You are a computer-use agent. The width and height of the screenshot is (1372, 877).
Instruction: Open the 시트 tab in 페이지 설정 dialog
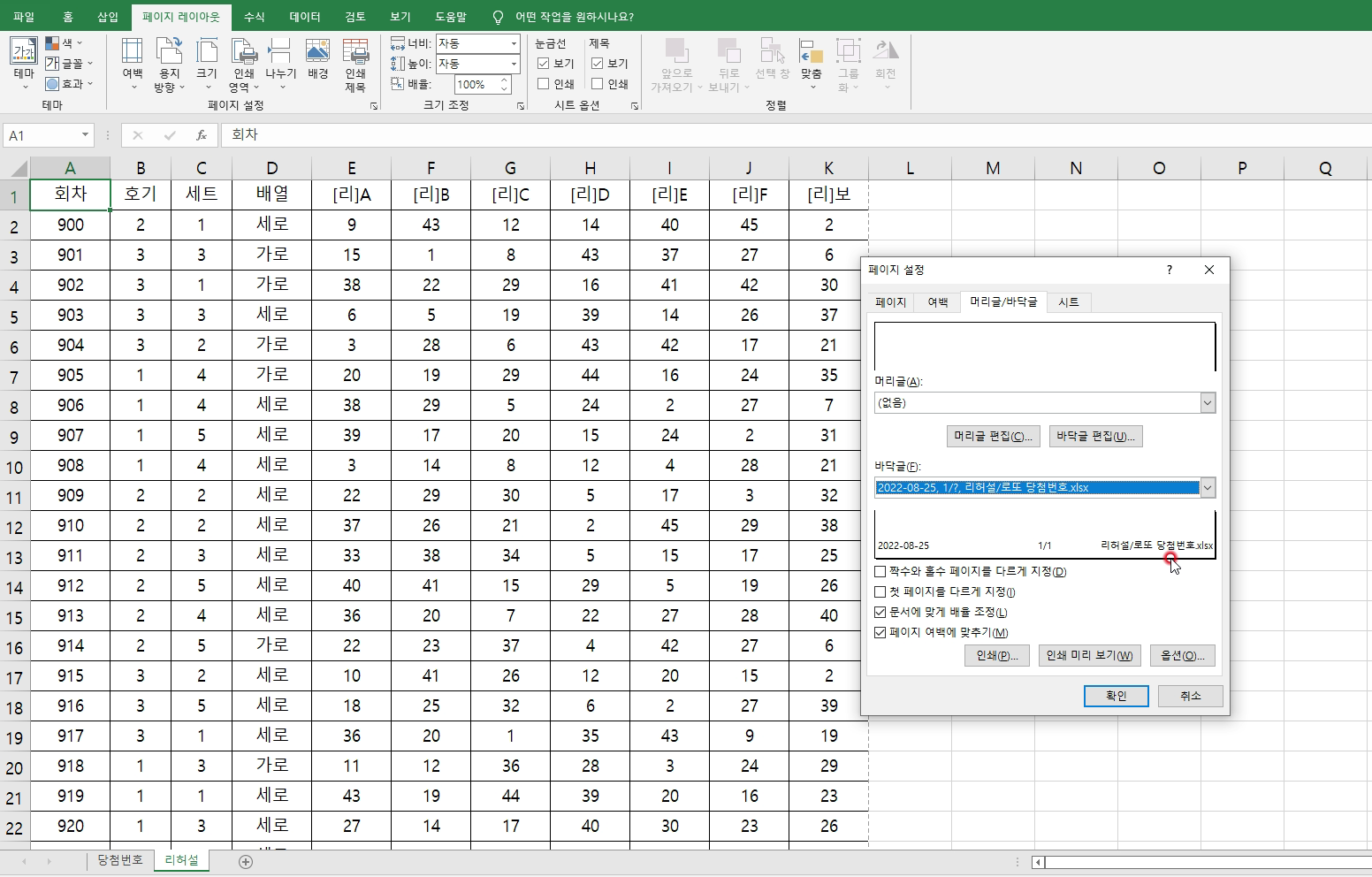pyautogui.click(x=1069, y=302)
